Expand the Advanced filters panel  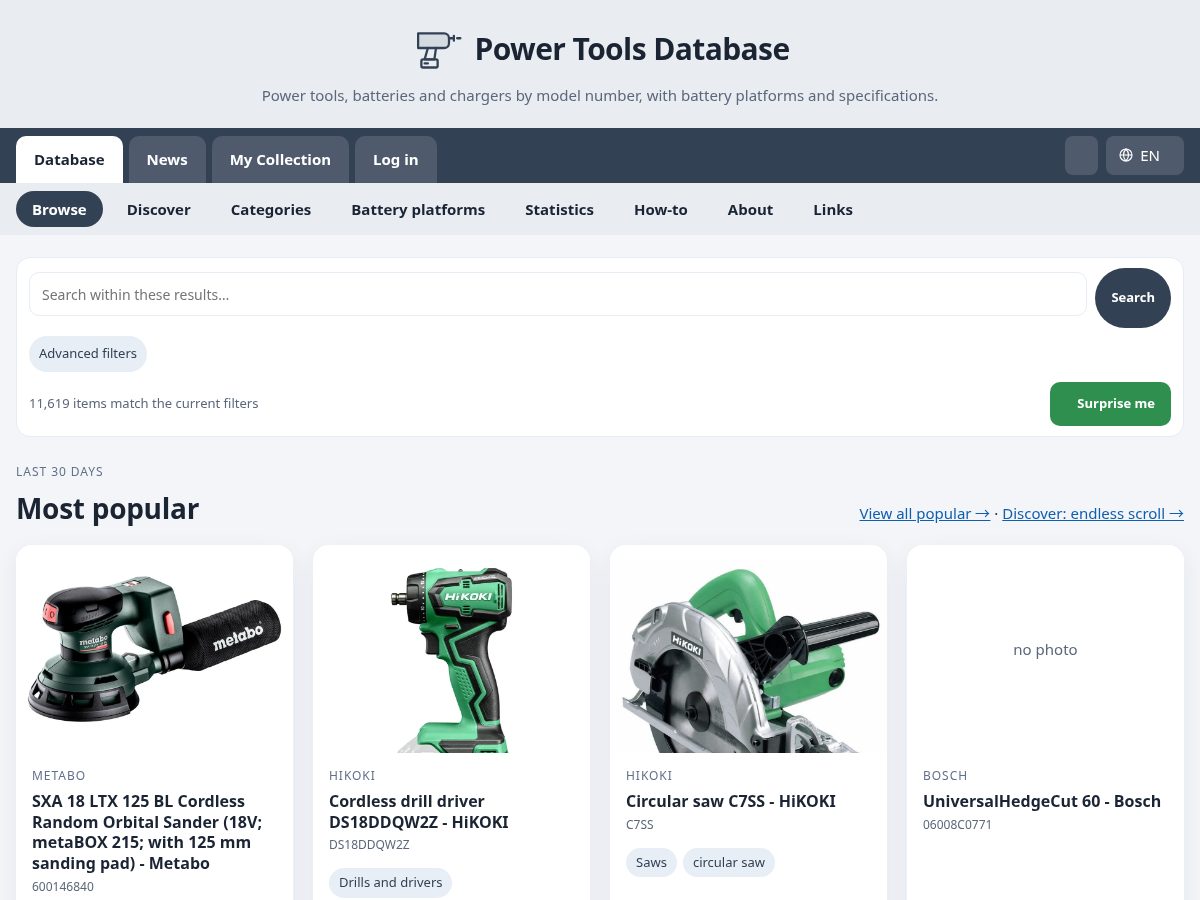(88, 353)
